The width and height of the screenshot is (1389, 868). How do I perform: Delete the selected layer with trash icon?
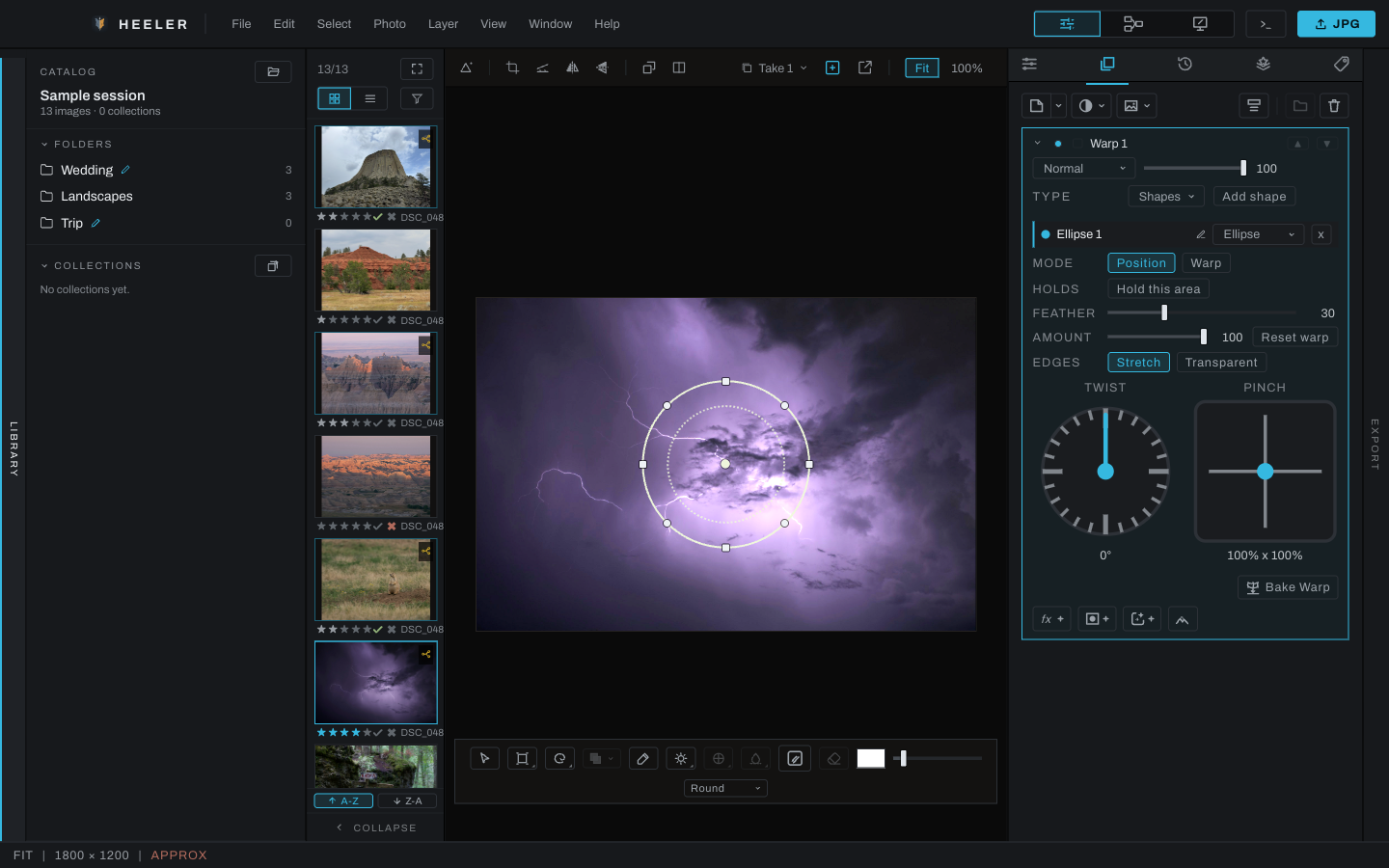[1334, 106]
